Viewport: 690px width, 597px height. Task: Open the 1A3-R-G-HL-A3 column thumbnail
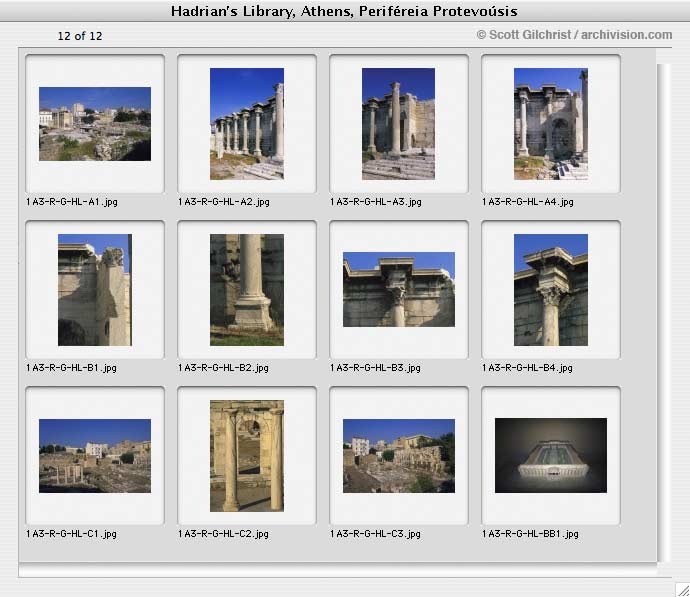click(398, 124)
